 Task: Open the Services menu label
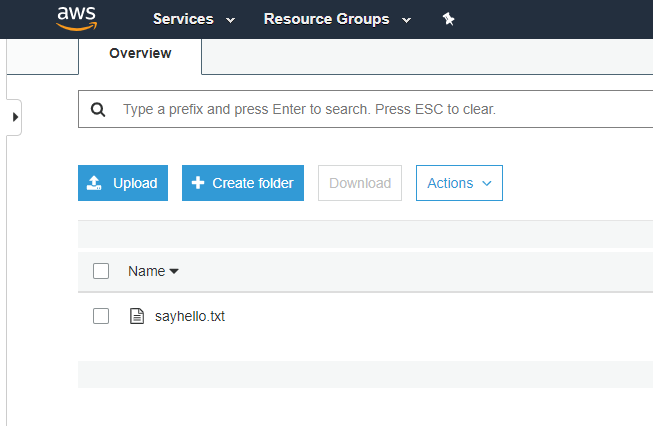183,19
